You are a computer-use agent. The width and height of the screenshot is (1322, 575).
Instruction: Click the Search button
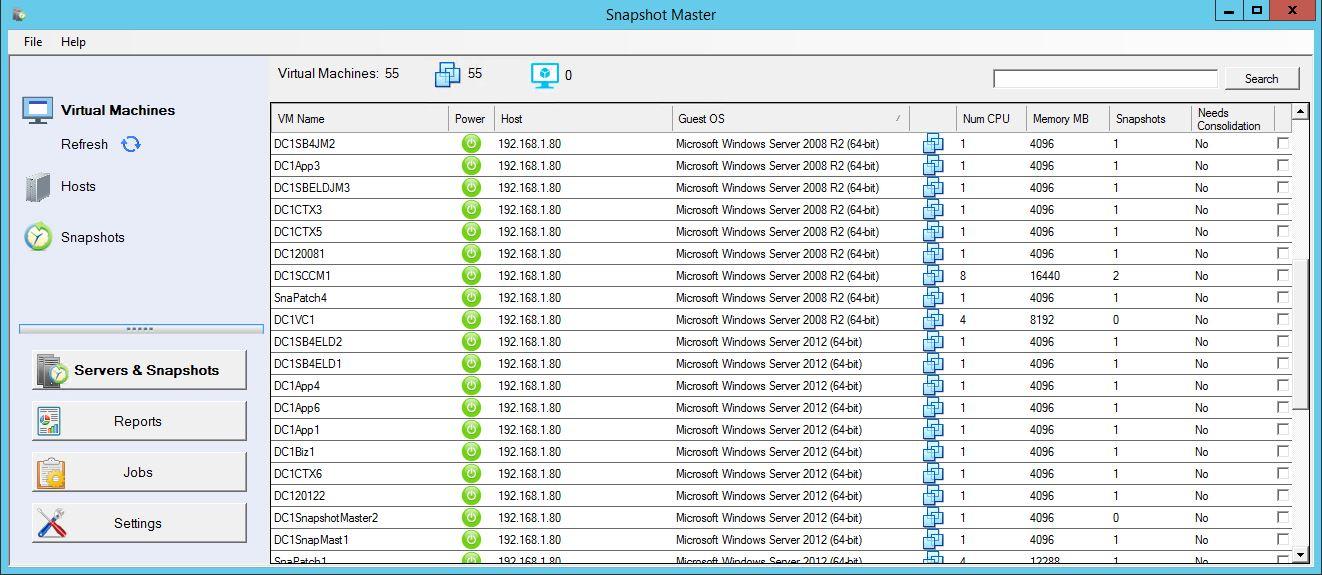tap(1261, 79)
